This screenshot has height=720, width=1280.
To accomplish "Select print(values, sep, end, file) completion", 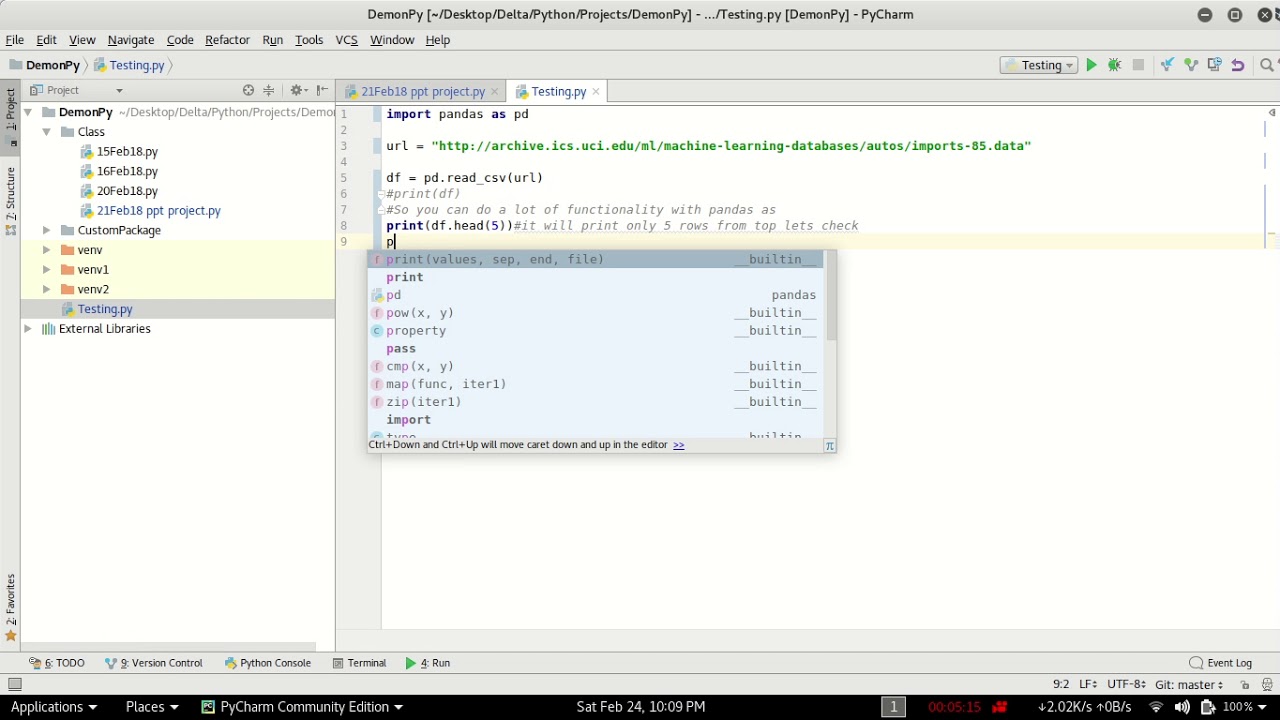I will 596,259.
